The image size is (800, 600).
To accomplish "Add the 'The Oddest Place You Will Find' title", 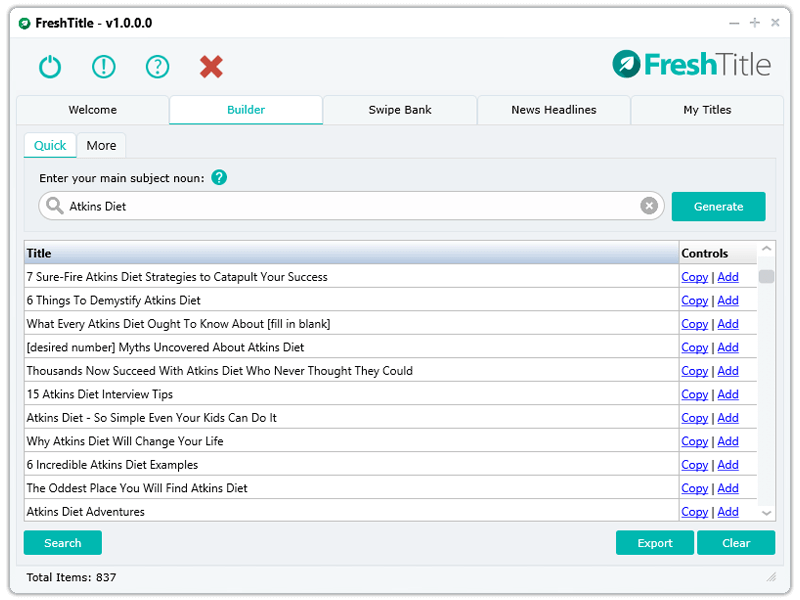I will (x=728, y=488).
